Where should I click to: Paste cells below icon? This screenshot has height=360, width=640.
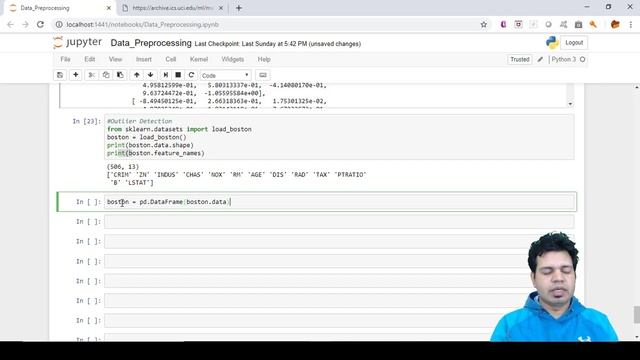120,75
